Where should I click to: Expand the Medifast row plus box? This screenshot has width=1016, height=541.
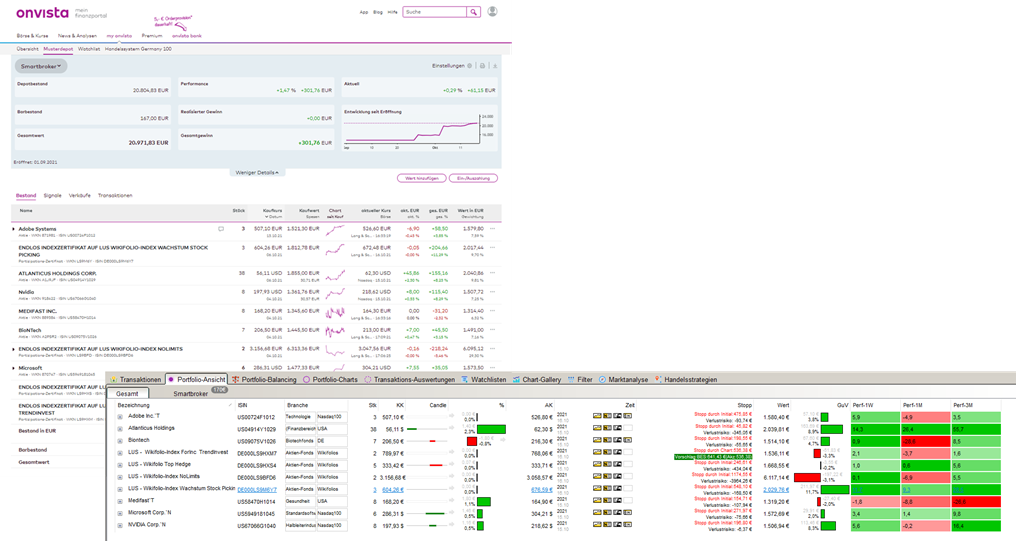[120, 501]
